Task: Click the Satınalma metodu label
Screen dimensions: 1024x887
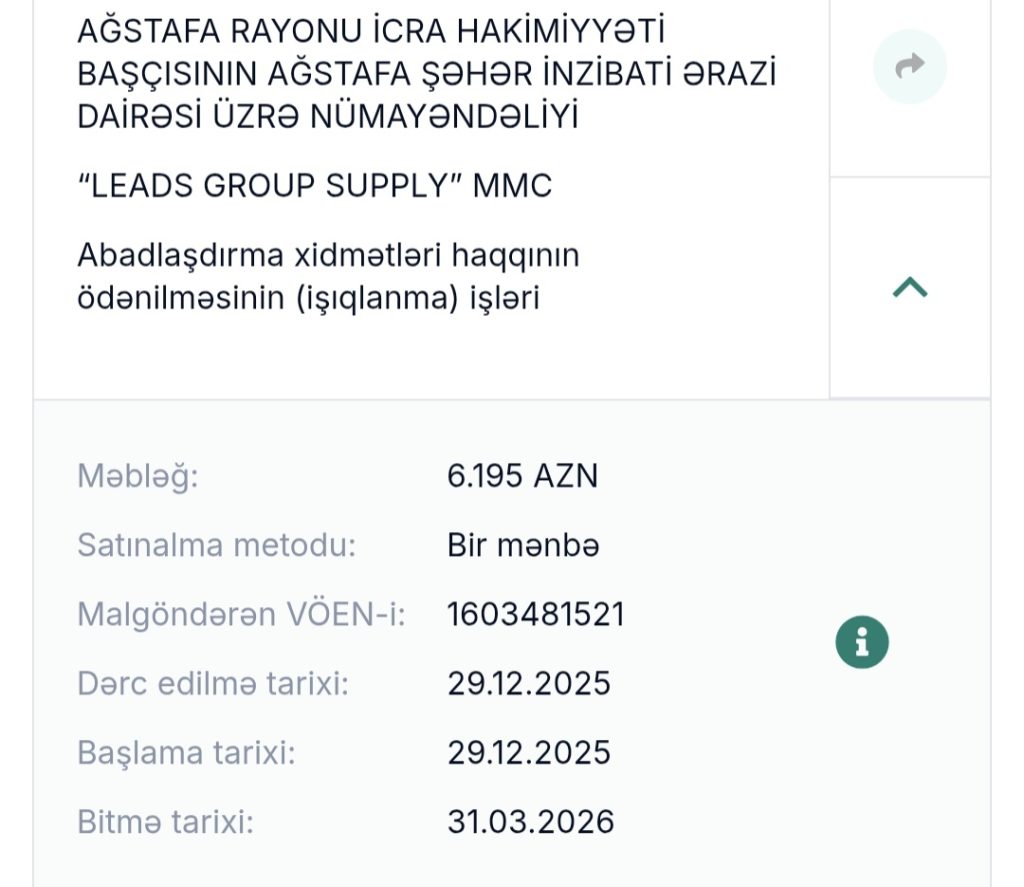Action: coord(216,546)
